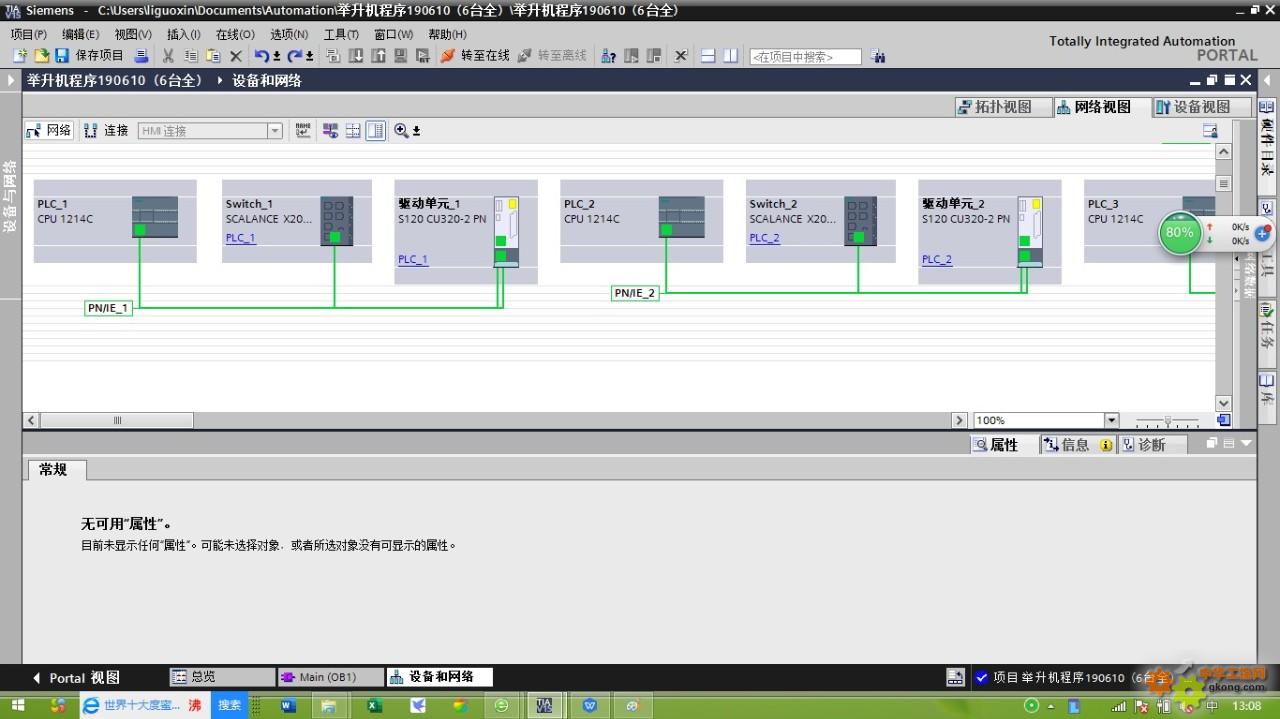Click the delete X icon beside paste
This screenshot has height=719, width=1280.
pos(236,56)
